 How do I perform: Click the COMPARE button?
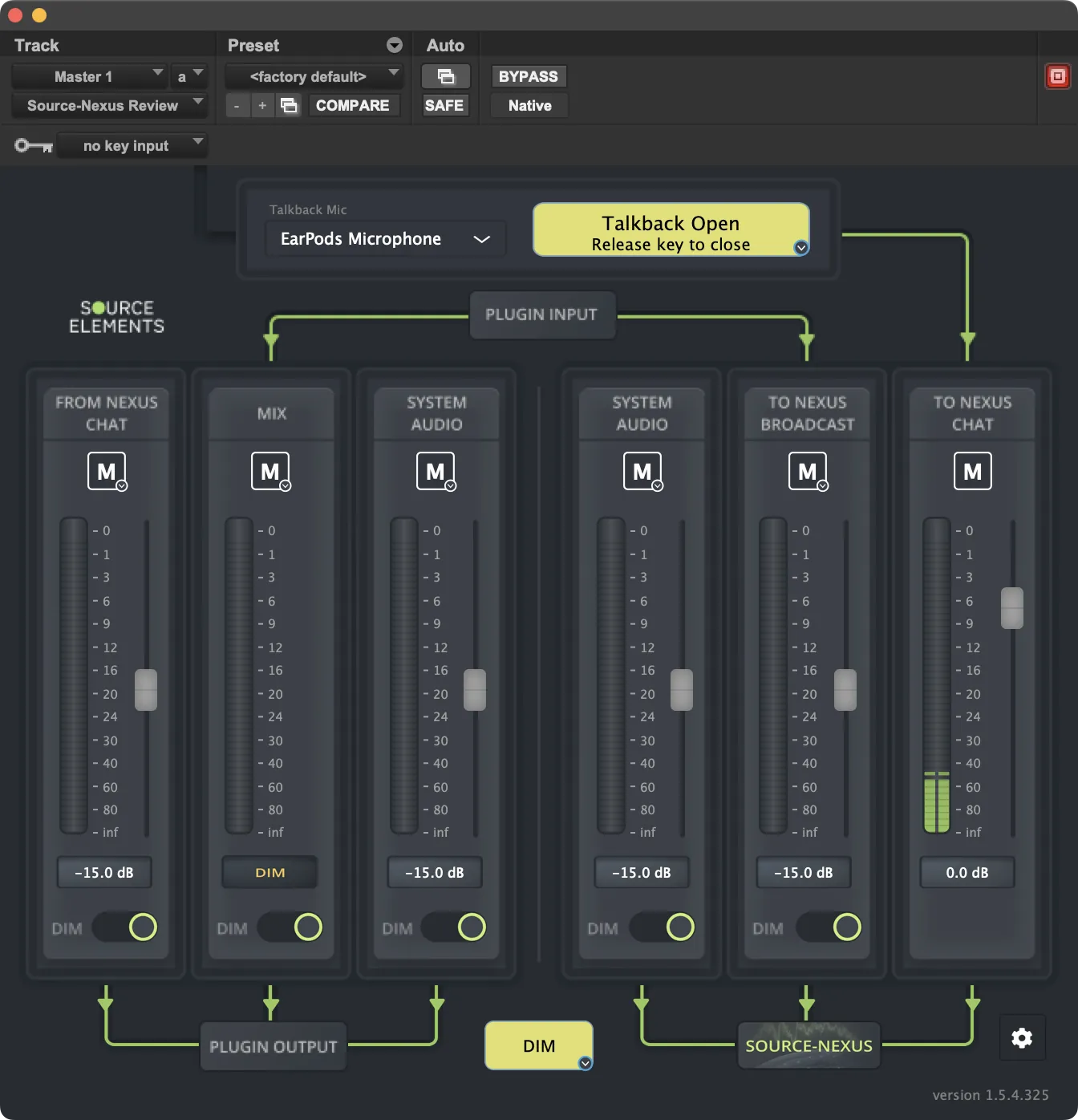tap(352, 105)
